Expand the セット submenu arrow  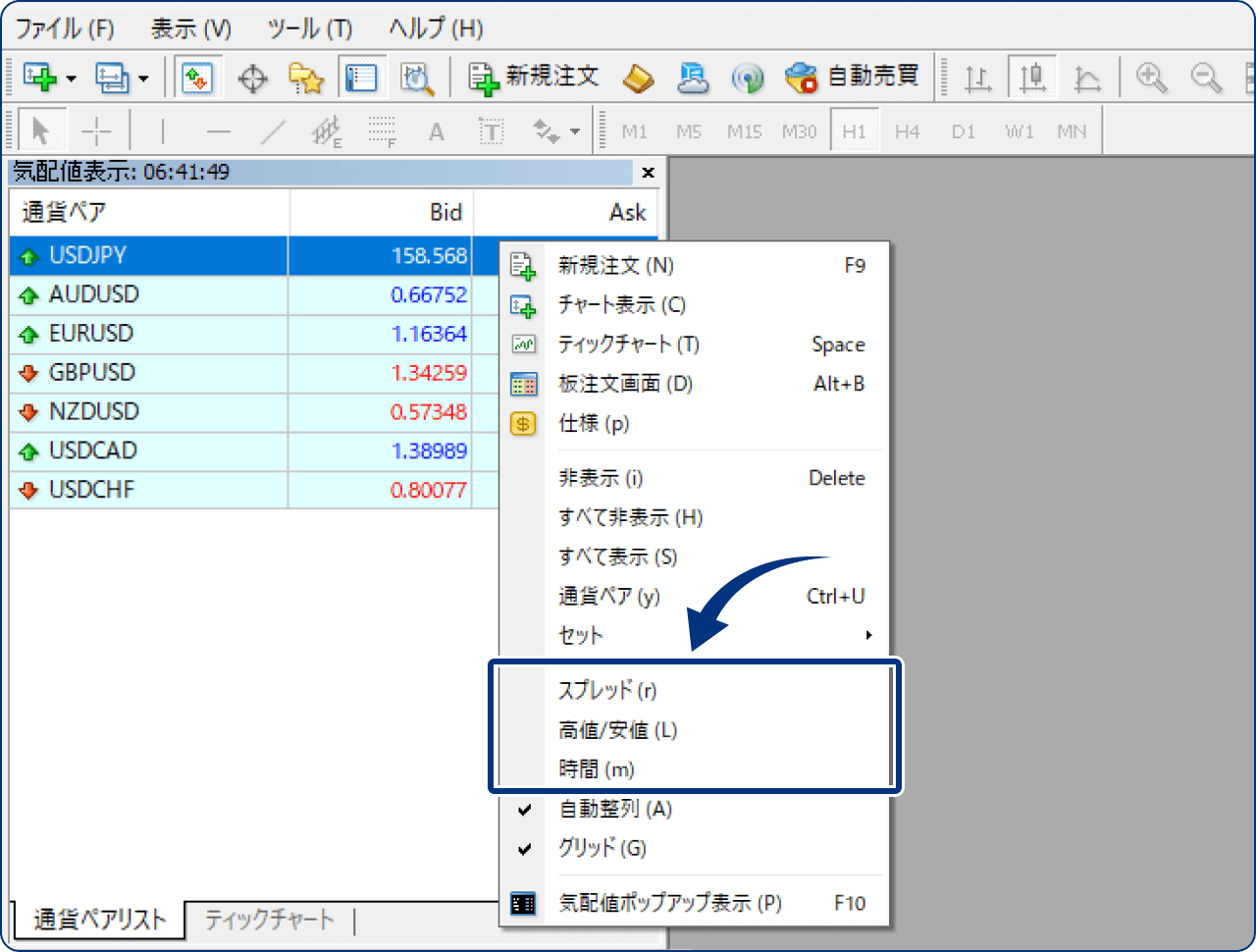click(868, 635)
